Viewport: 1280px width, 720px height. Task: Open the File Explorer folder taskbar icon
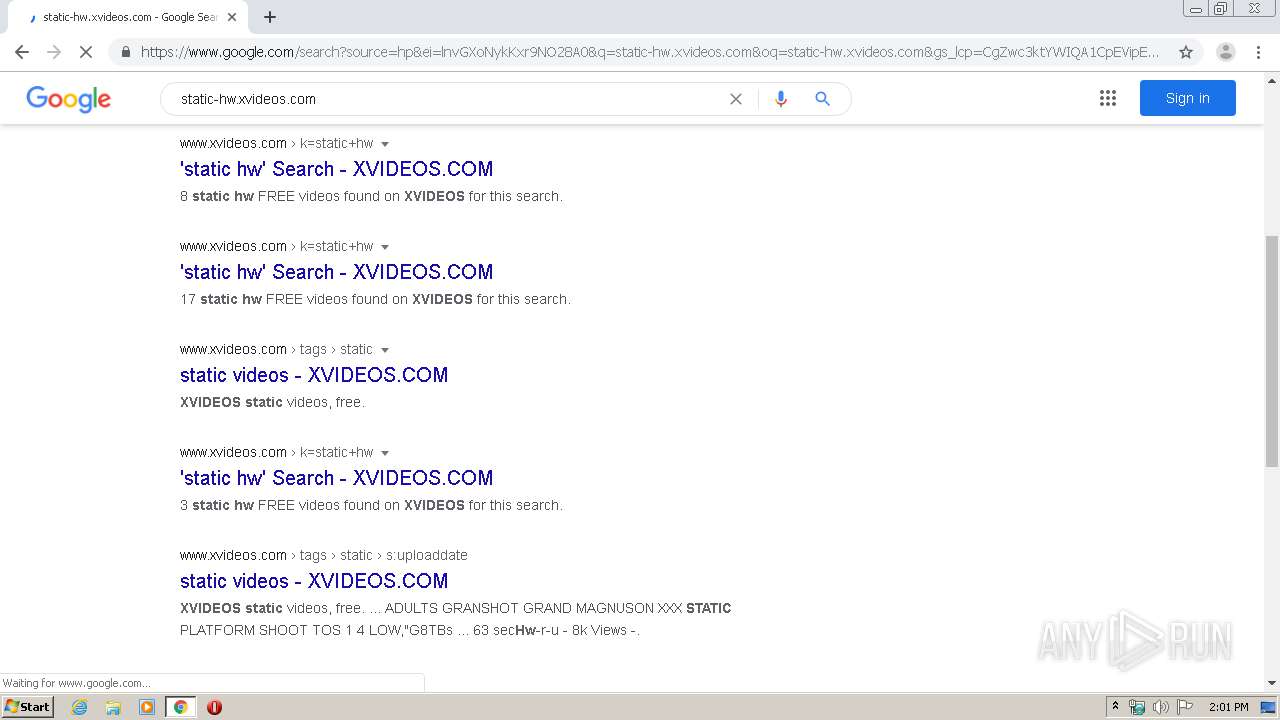coord(113,707)
